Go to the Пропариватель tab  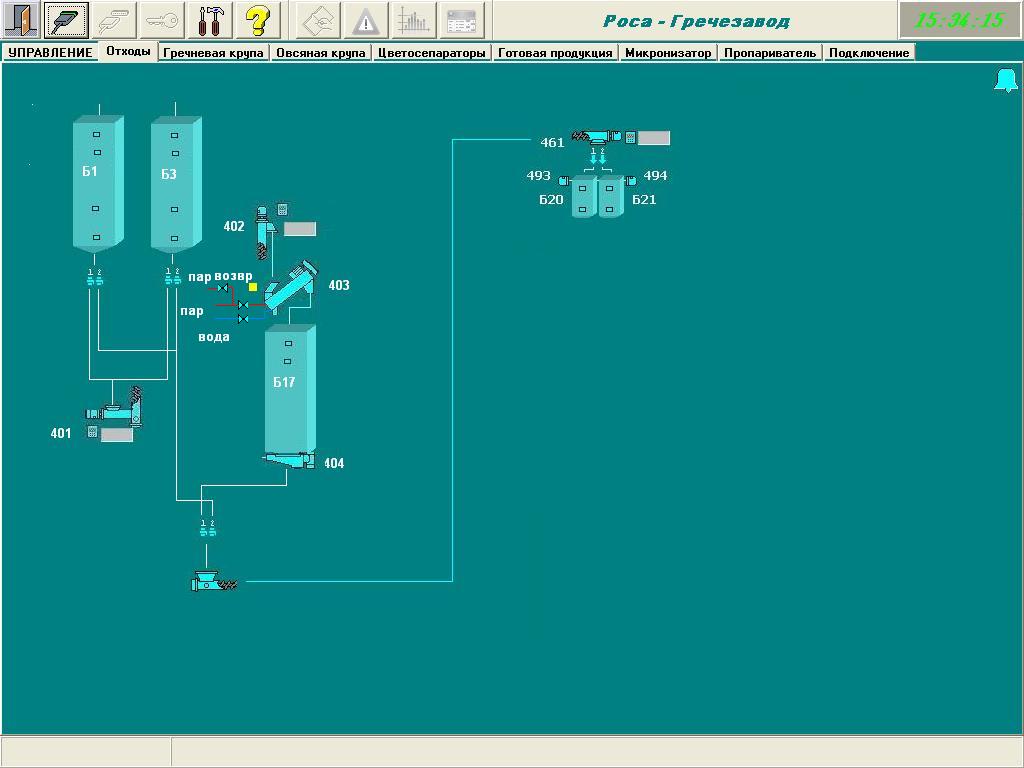click(x=770, y=53)
